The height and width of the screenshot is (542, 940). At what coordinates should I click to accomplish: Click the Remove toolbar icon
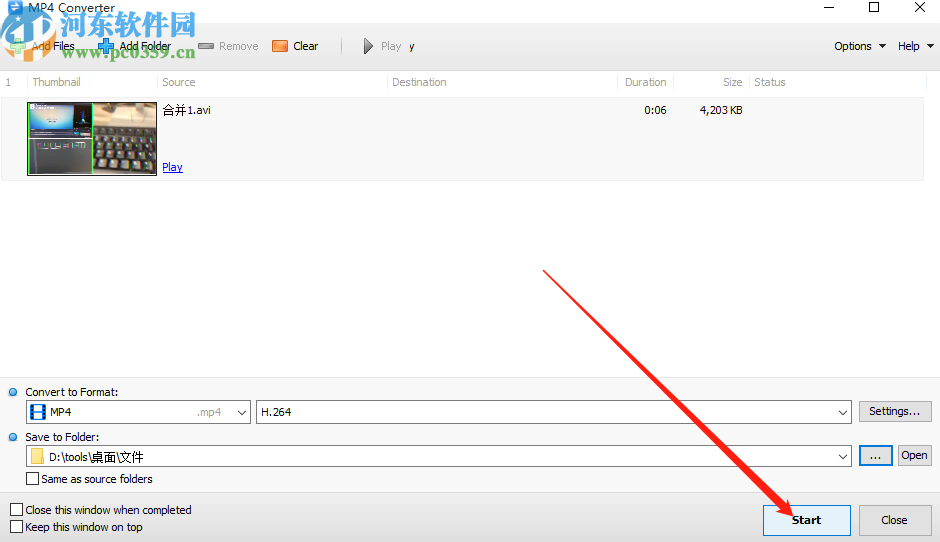[206, 46]
